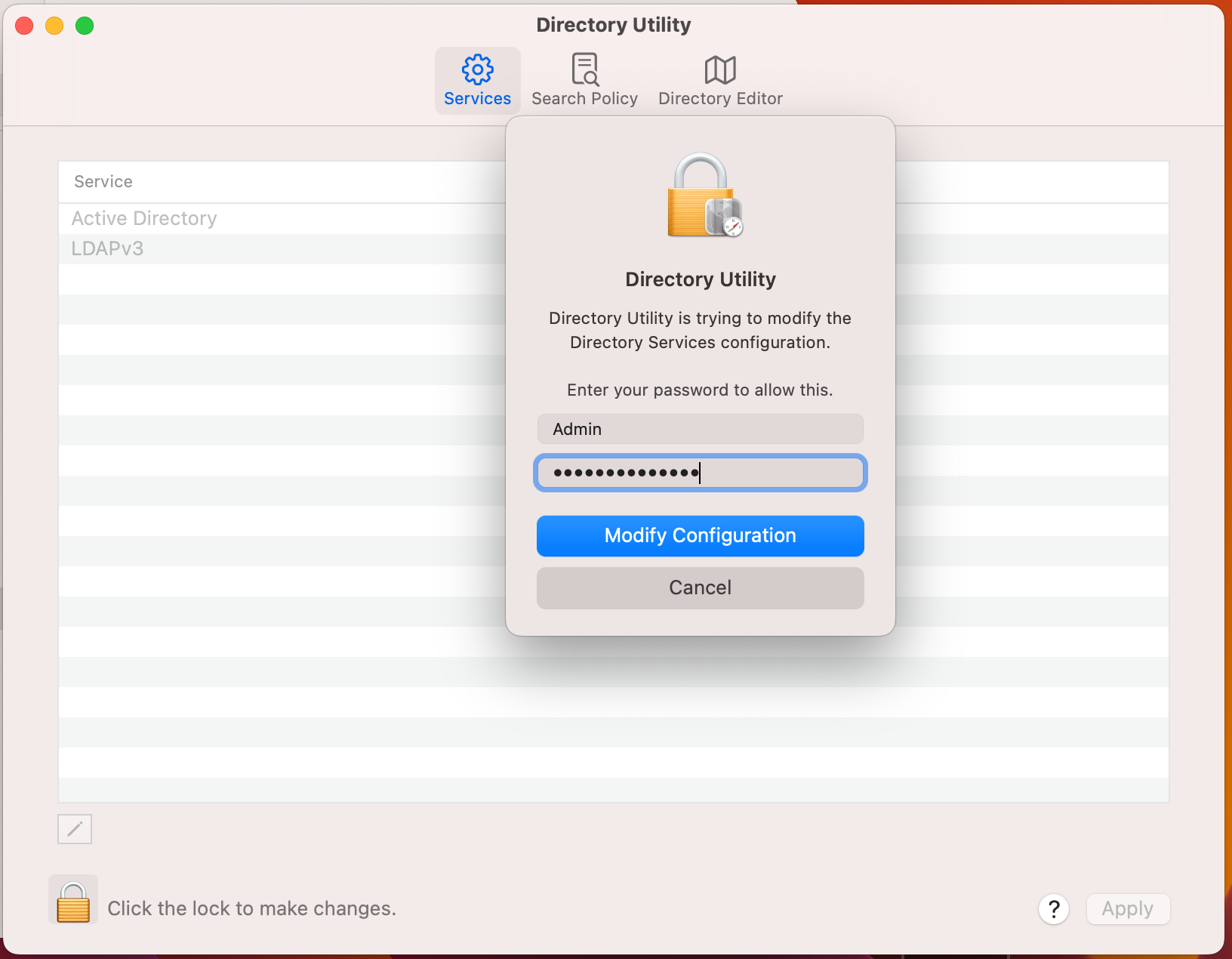1232x959 pixels.
Task: Click the lock icon to make changes
Action: (x=73, y=900)
